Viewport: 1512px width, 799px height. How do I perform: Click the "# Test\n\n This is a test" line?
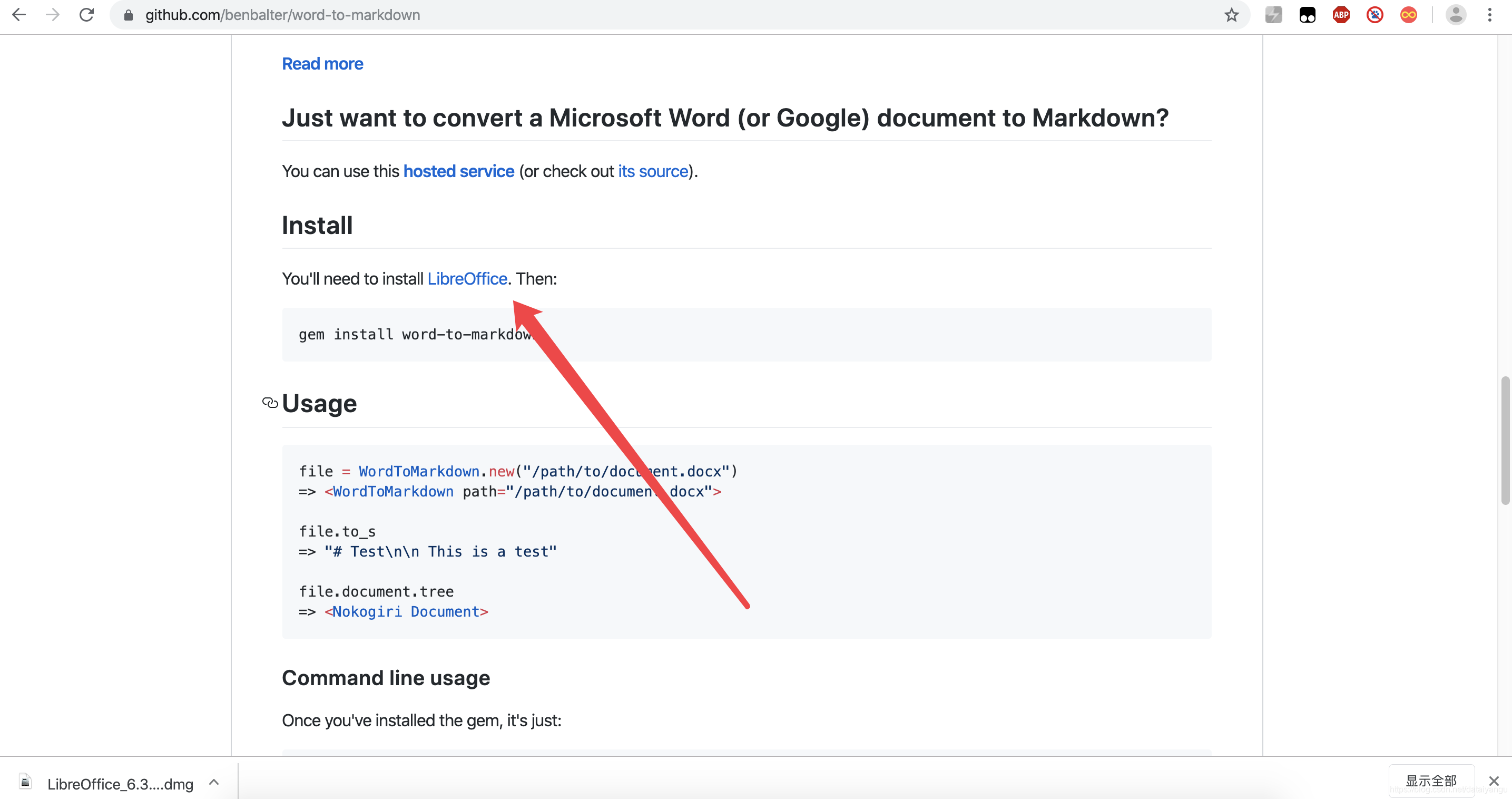pyautogui.click(x=428, y=551)
